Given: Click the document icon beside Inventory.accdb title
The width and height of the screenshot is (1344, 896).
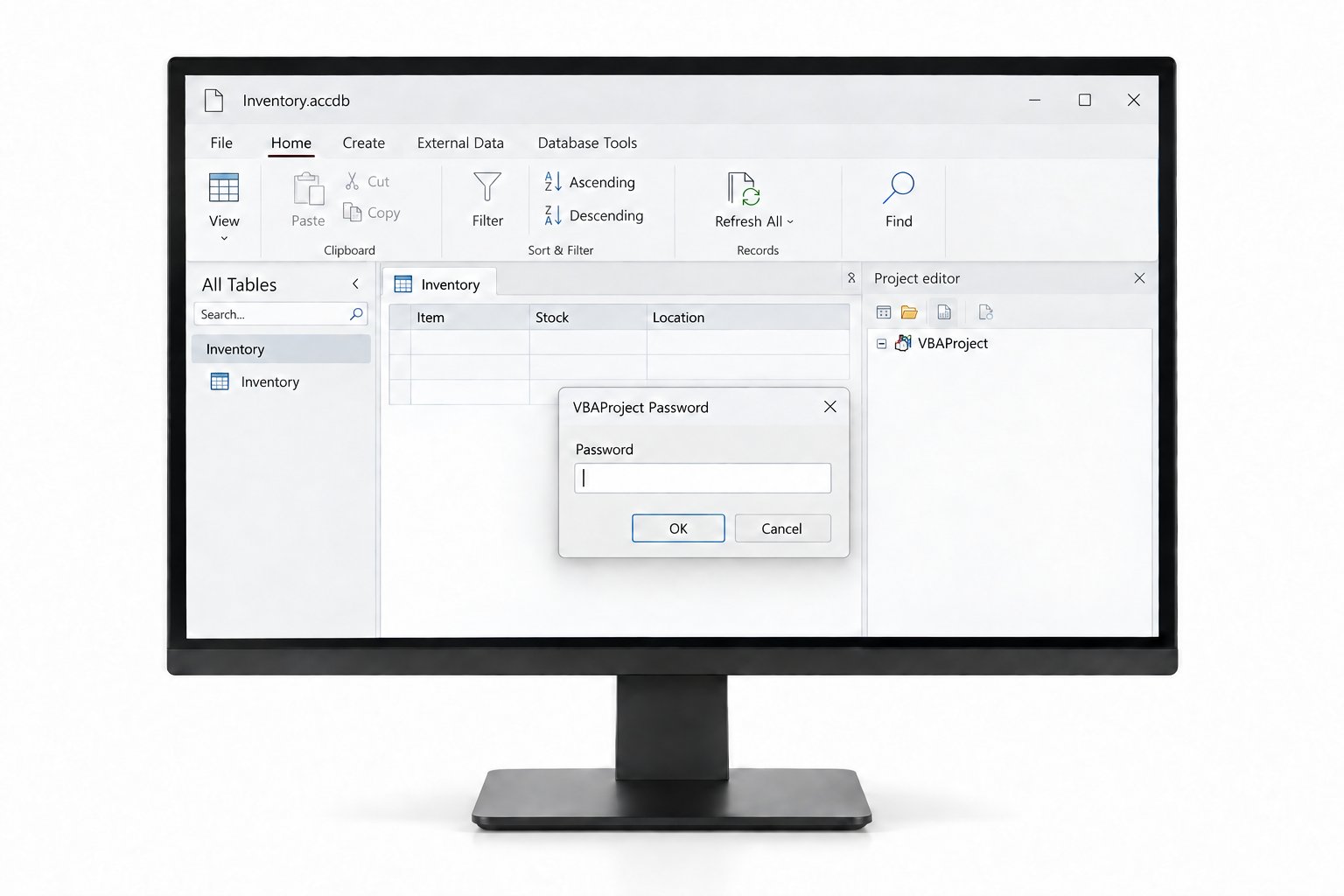Looking at the screenshot, I should 214,101.
